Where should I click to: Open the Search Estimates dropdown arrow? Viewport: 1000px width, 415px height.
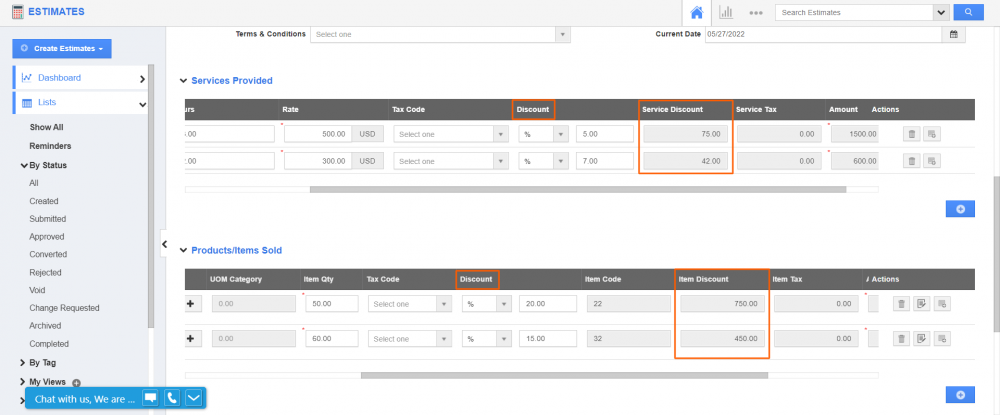click(x=940, y=12)
